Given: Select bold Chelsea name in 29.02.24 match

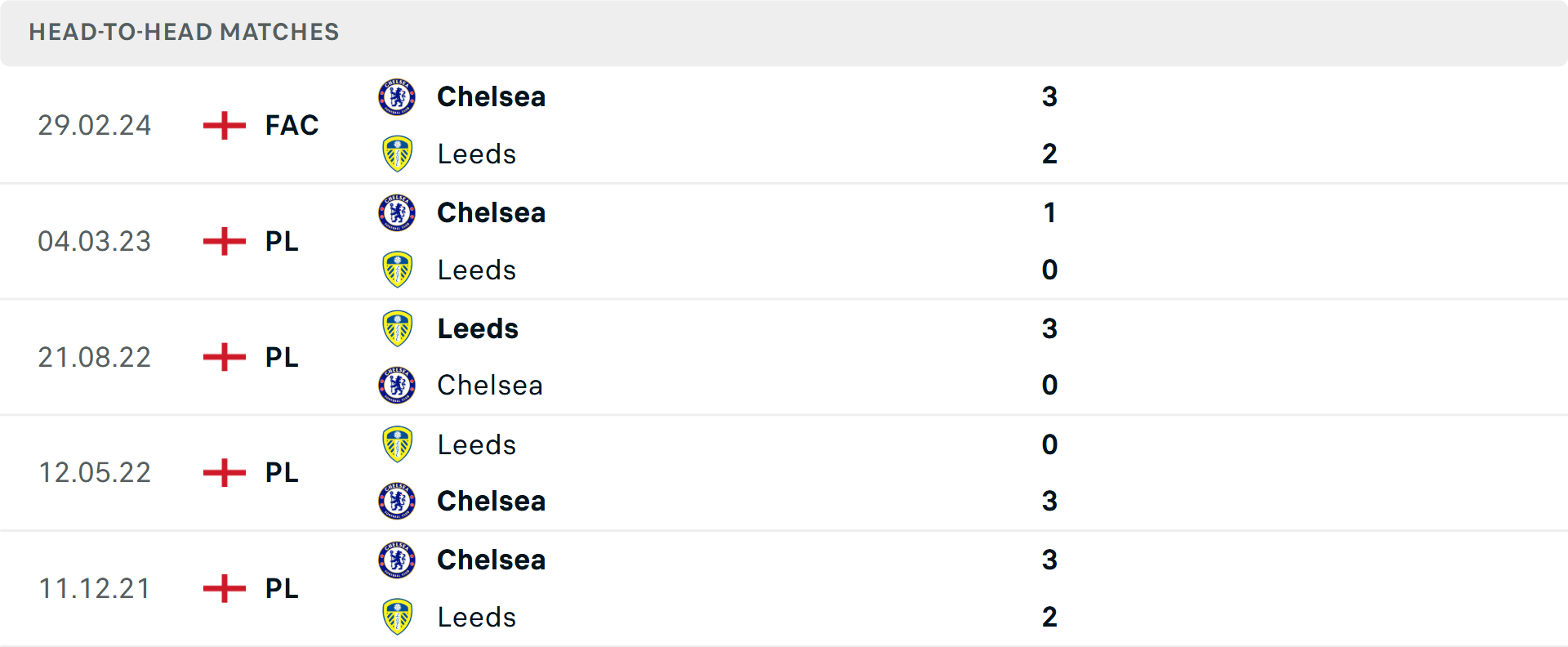Looking at the screenshot, I should (491, 97).
